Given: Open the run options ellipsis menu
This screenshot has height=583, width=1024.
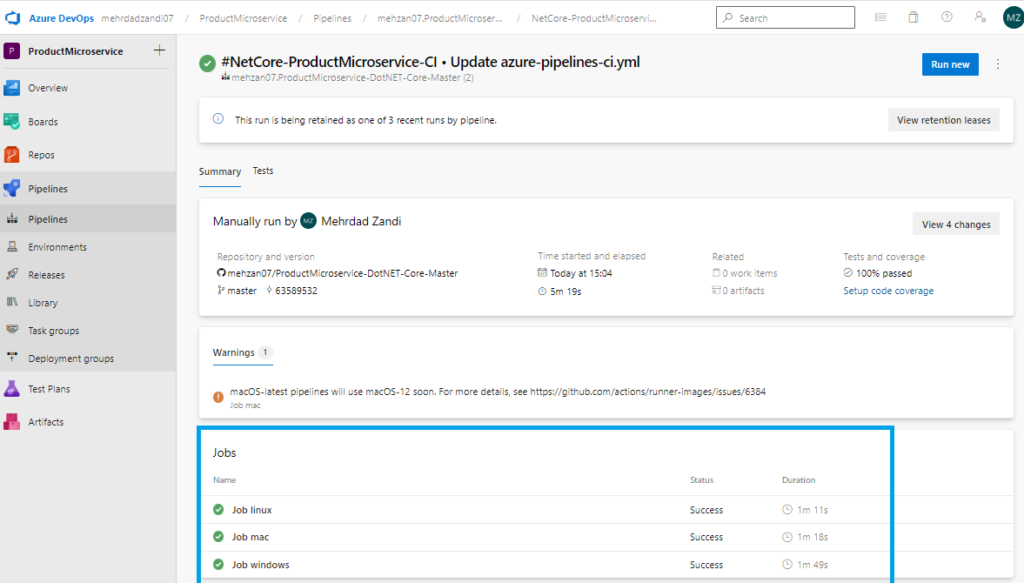Looking at the screenshot, I should pos(998,63).
